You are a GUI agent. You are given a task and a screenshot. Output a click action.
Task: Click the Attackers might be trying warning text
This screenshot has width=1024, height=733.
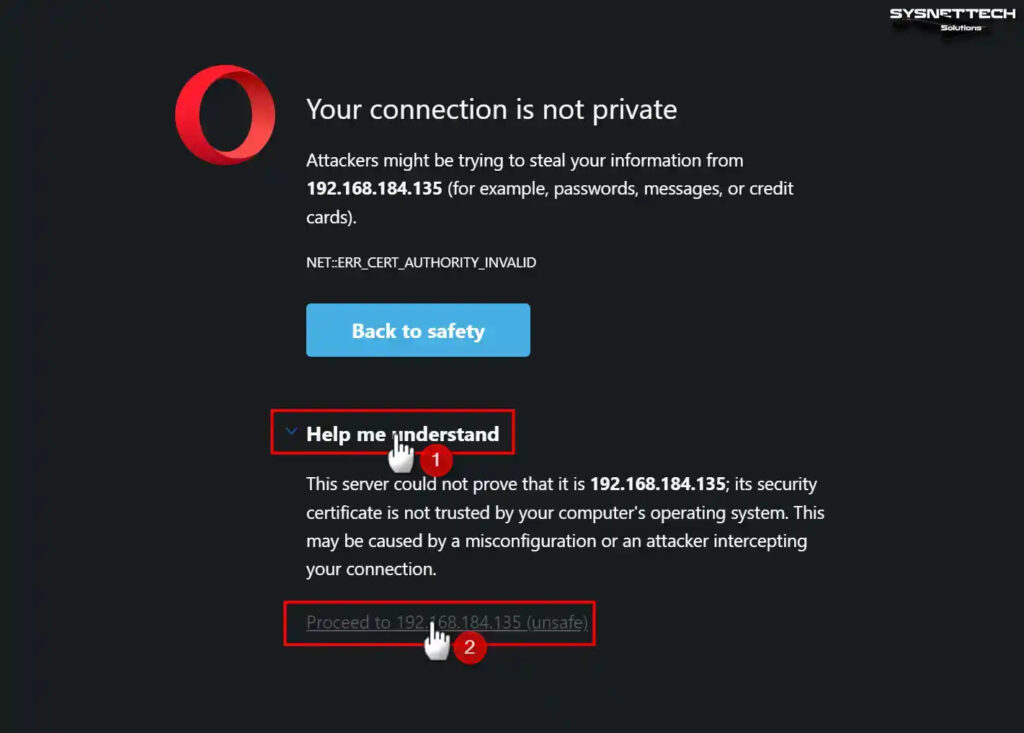click(x=550, y=189)
